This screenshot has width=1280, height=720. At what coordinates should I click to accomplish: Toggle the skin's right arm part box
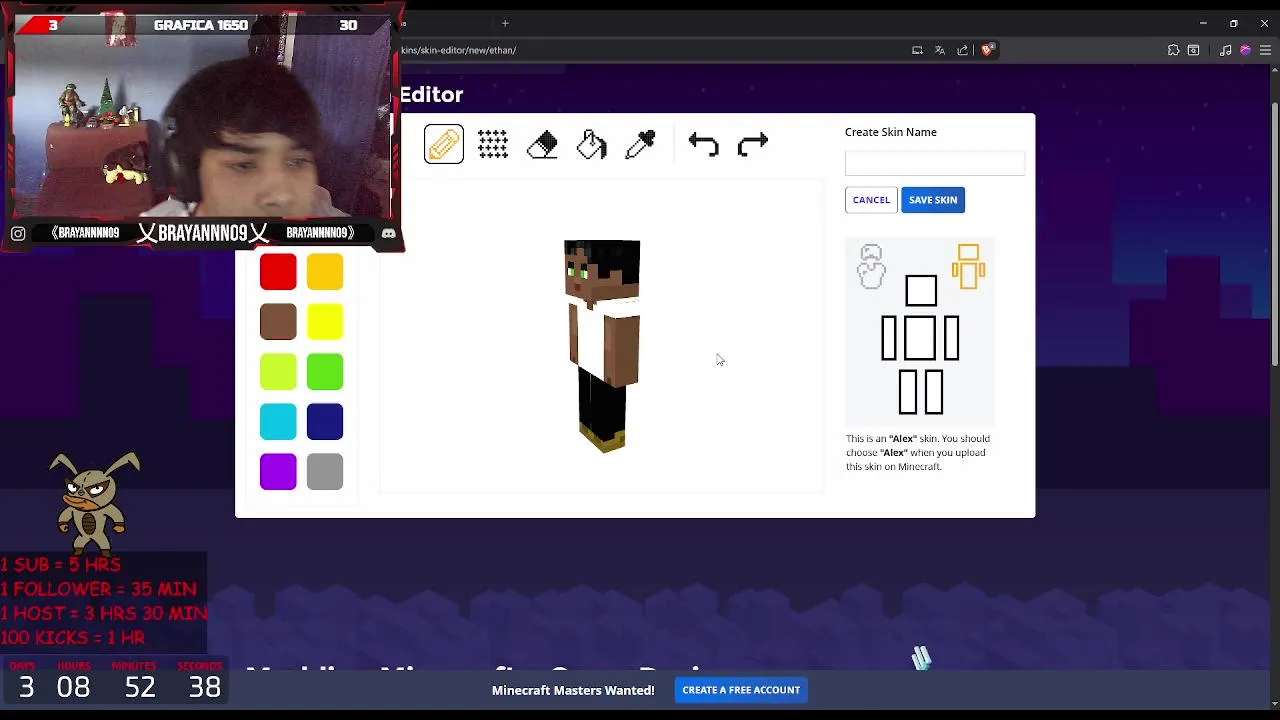pyautogui.click(x=889, y=338)
